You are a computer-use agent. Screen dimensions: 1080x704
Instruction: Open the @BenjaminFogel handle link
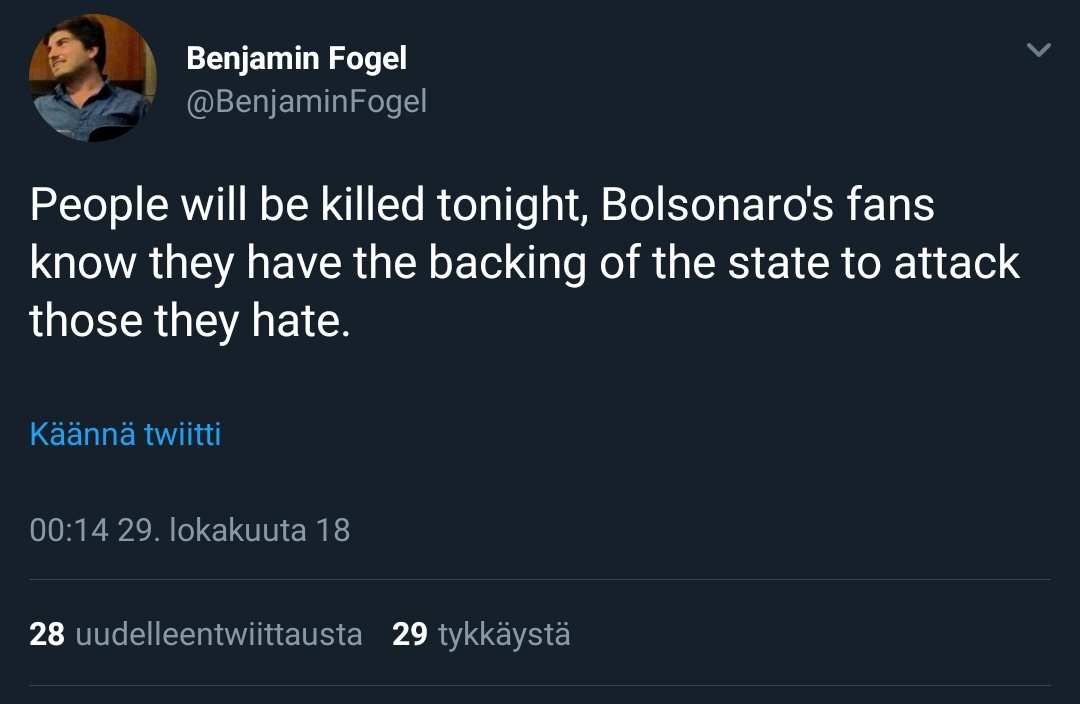pos(306,101)
